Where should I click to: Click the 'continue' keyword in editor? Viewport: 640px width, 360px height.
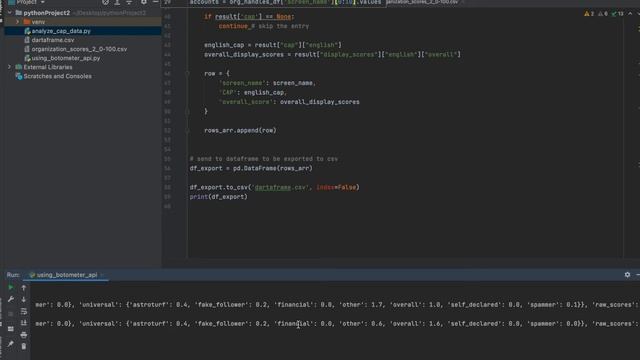pos(233,26)
